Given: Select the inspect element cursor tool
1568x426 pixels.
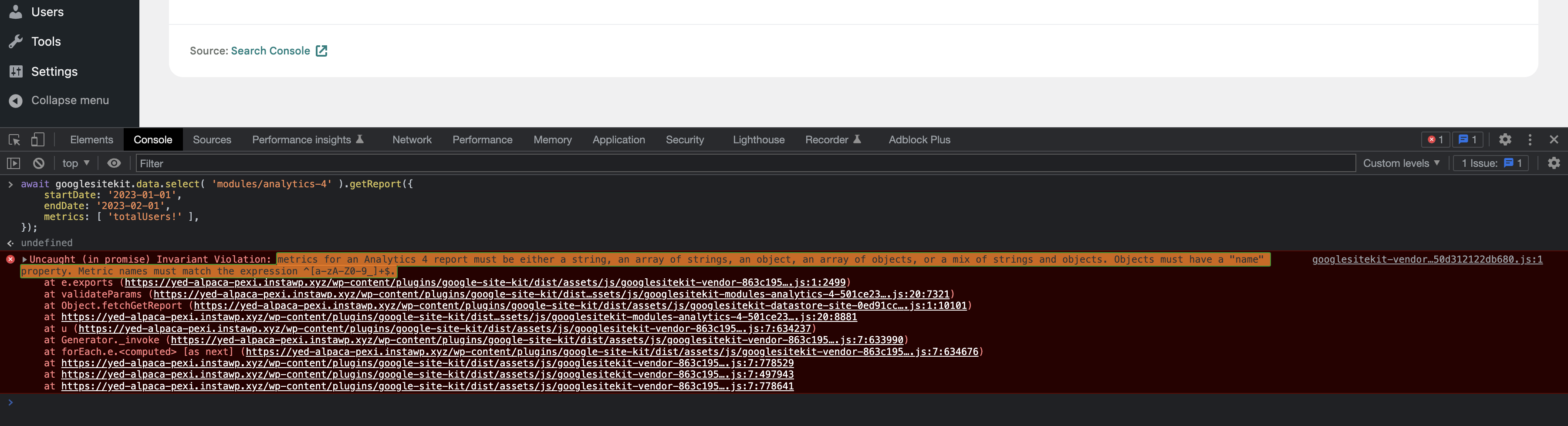Looking at the screenshot, I should click(x=14, y=139).
